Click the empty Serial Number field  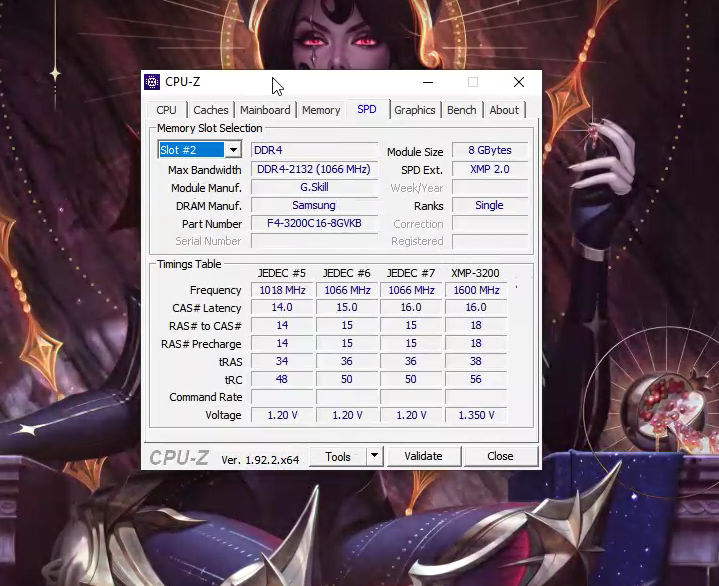tap(314, 241)
